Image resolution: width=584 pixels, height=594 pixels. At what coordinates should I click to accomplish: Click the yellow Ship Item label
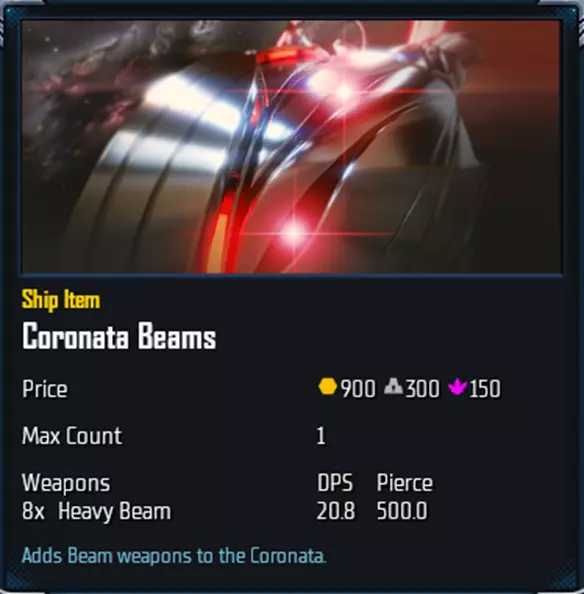(61, 300)
